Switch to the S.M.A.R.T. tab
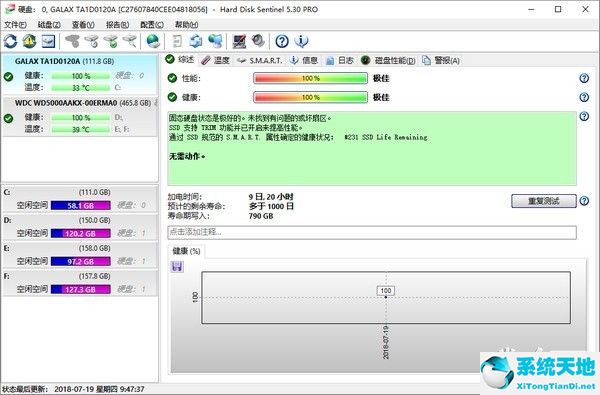Screen dimensions: 600x395 (259, 60)
